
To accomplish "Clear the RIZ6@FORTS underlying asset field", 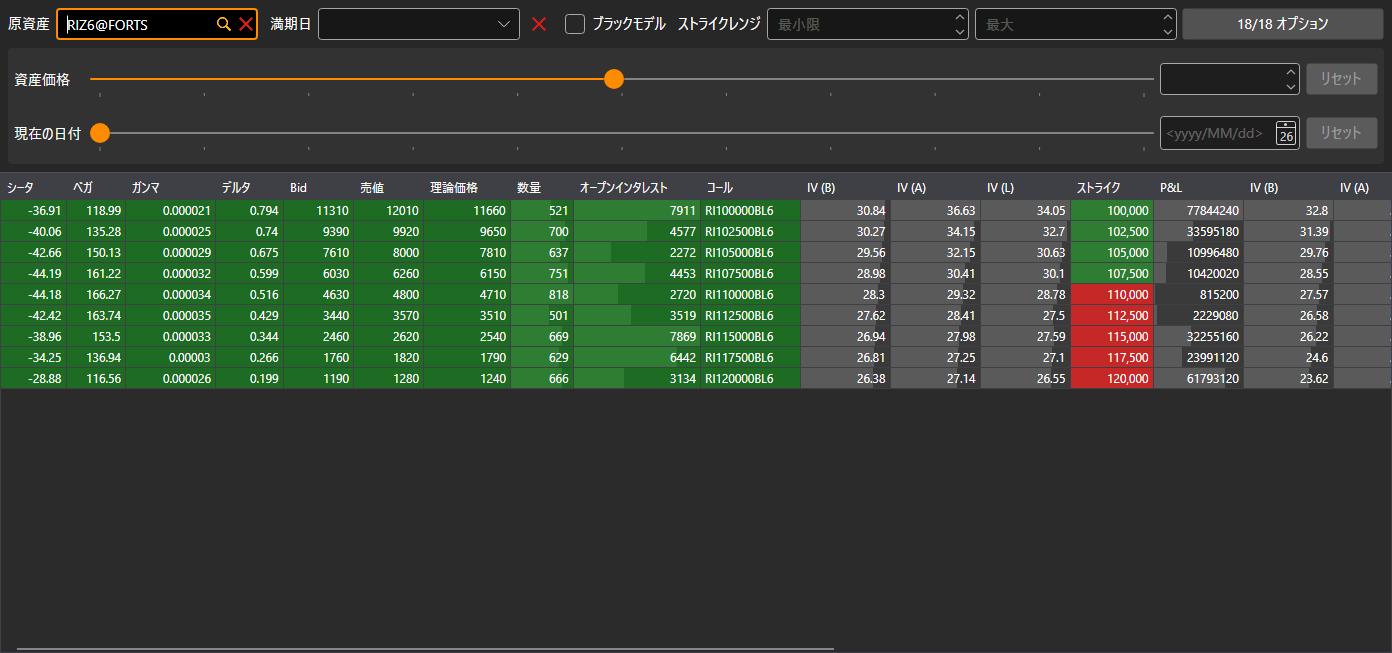I will 245,24.
